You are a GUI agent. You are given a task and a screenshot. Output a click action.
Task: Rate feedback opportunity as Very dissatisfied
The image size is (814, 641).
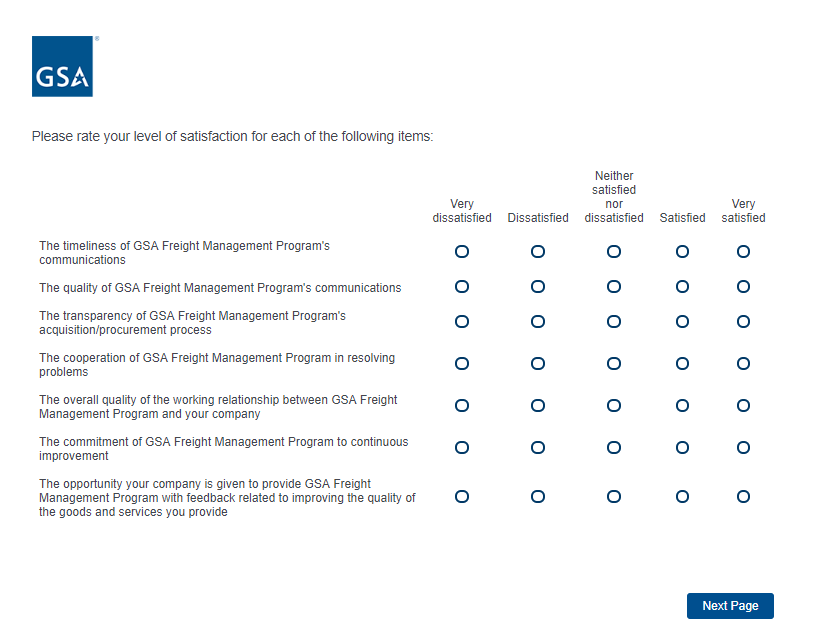click(462, 497)
